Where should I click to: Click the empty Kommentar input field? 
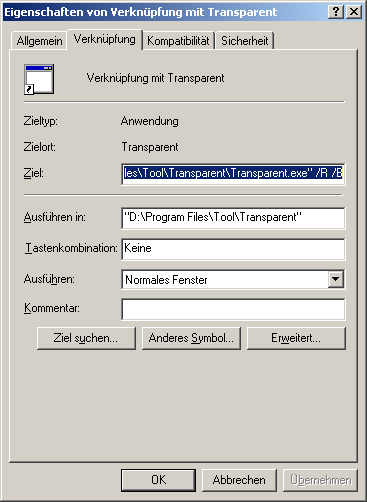[x=233, y=309]
